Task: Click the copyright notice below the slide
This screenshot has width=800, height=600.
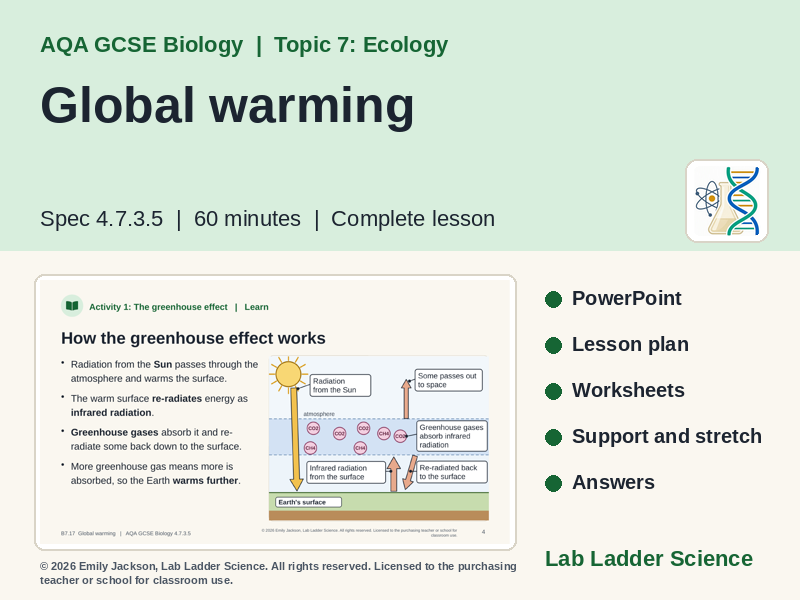Action: click(278, 573)
